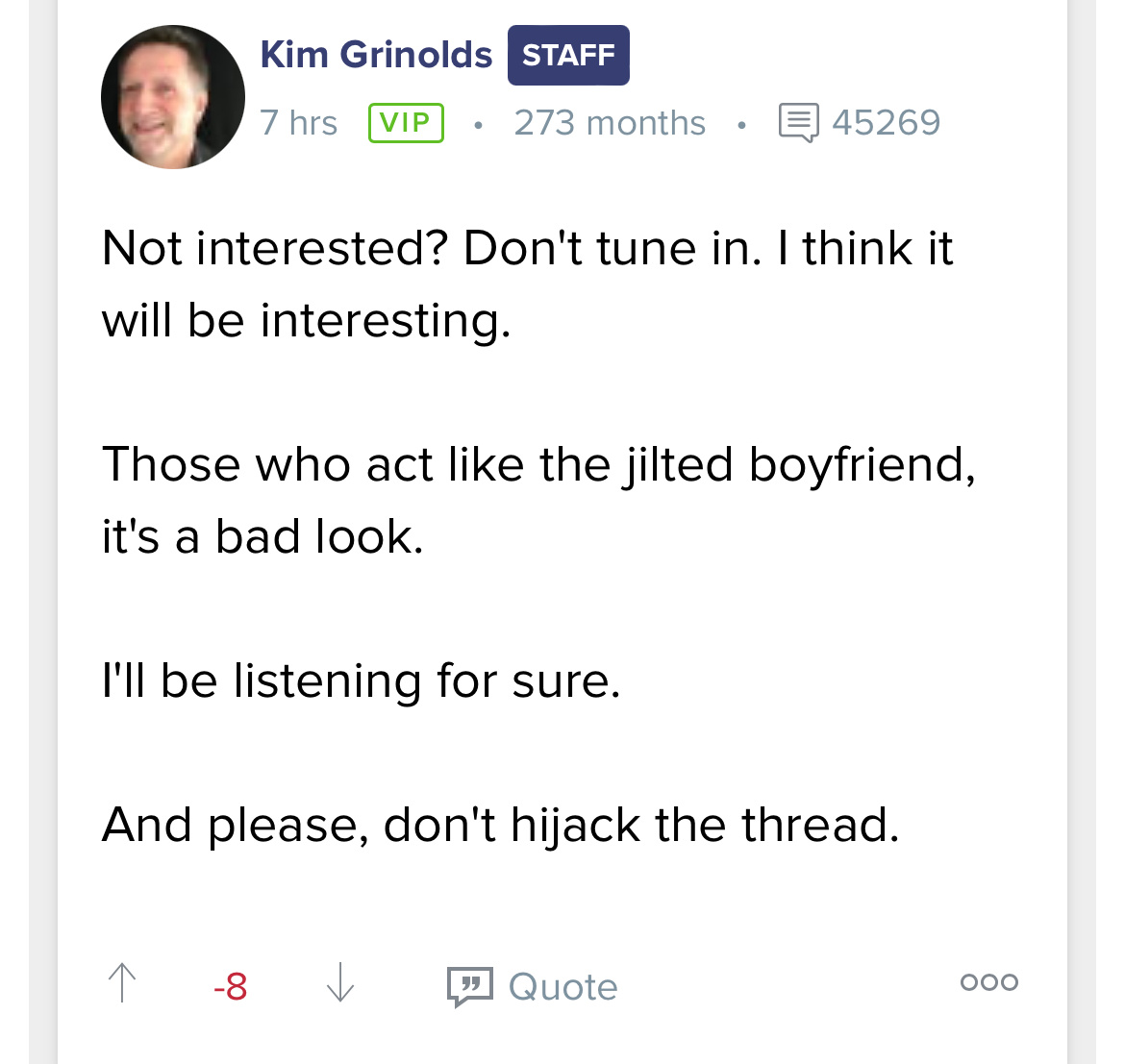Click the speech bubble icon next to 45269
This screenshot has height=1064, width=1125.
point(796,121)
